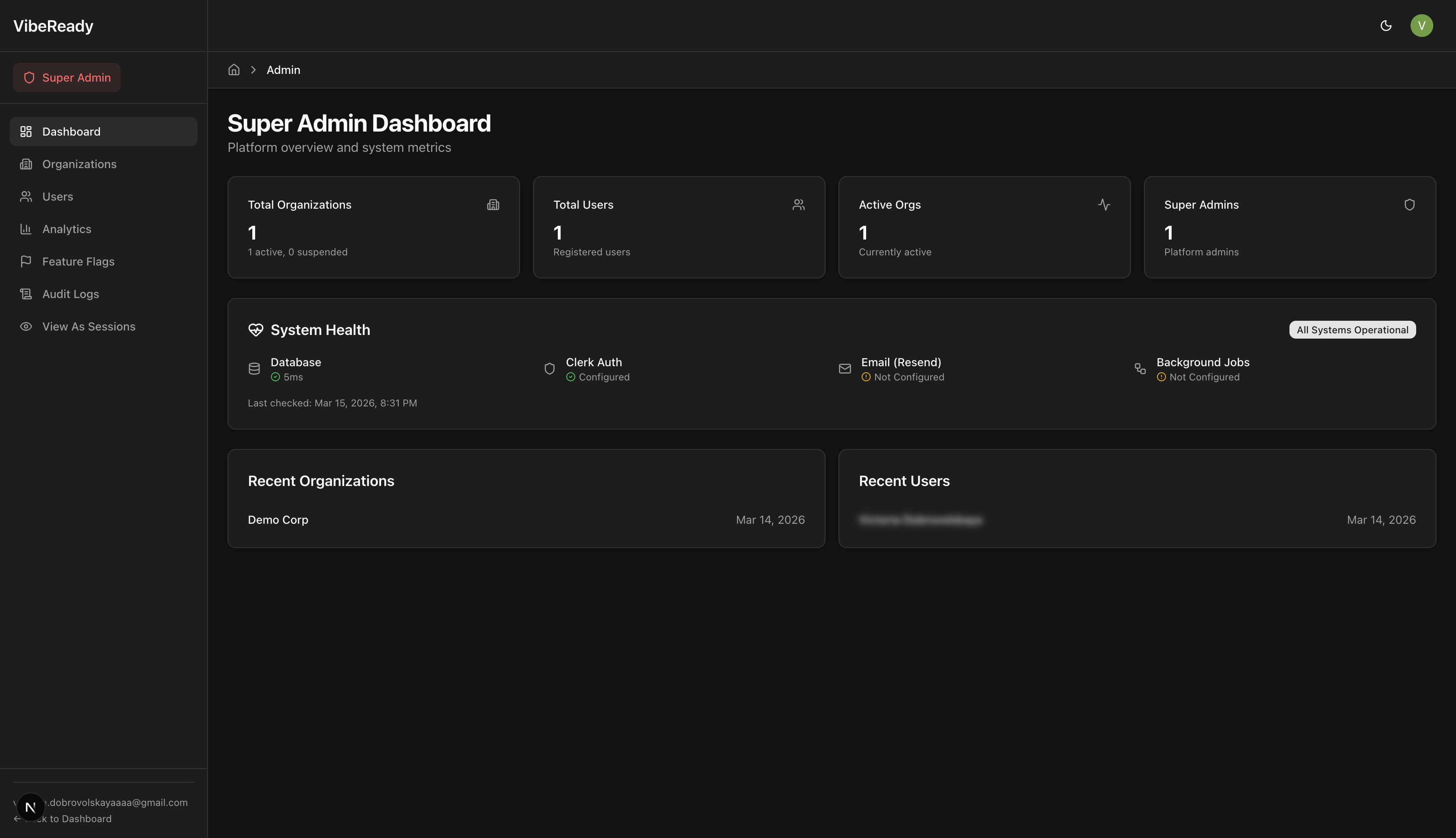Screen dimensions: 1456x838
Task: Click the Super Admin badge button
Action: (x=66, y=77)
